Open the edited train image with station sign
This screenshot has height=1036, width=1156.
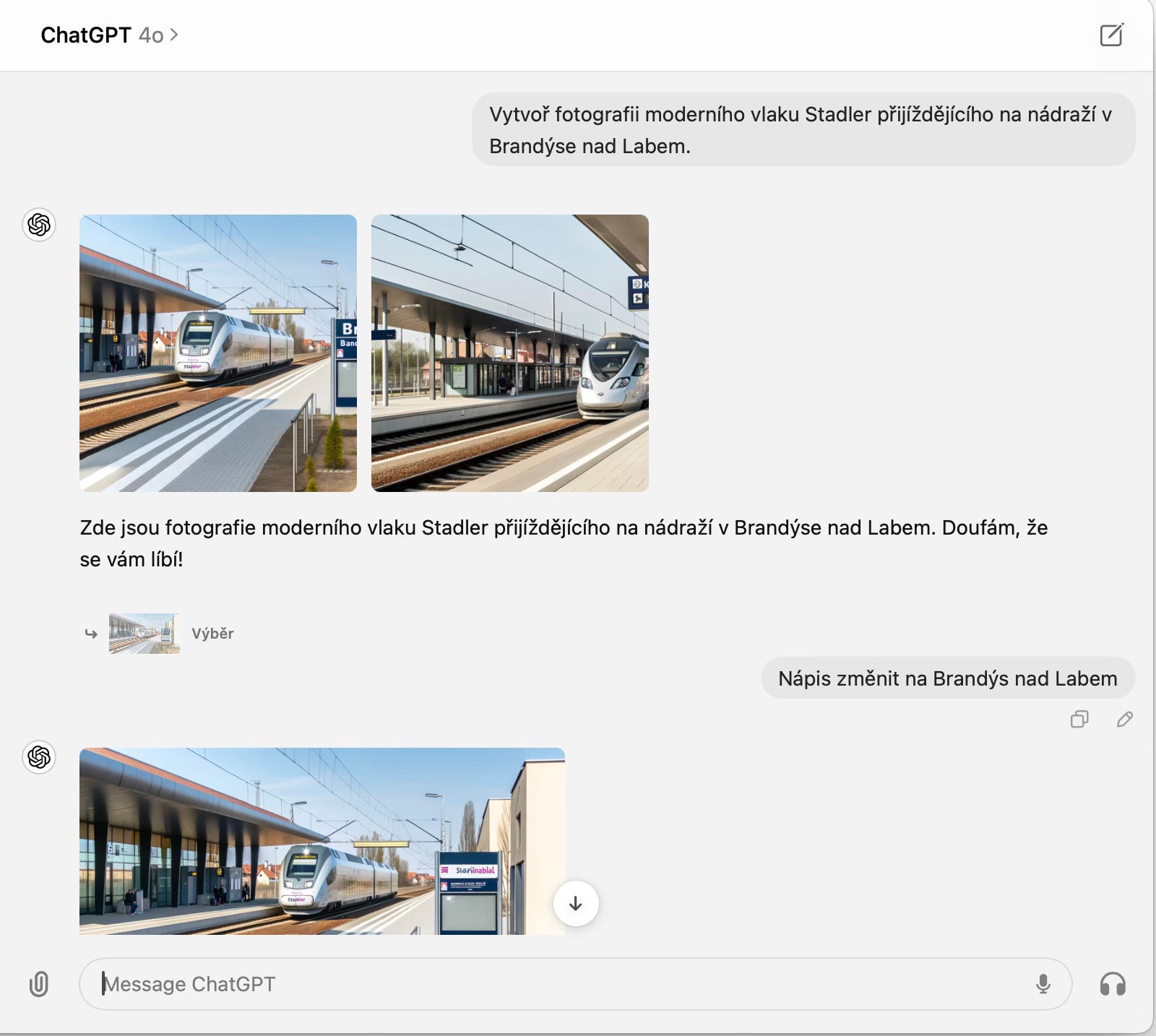coord(322,841)
